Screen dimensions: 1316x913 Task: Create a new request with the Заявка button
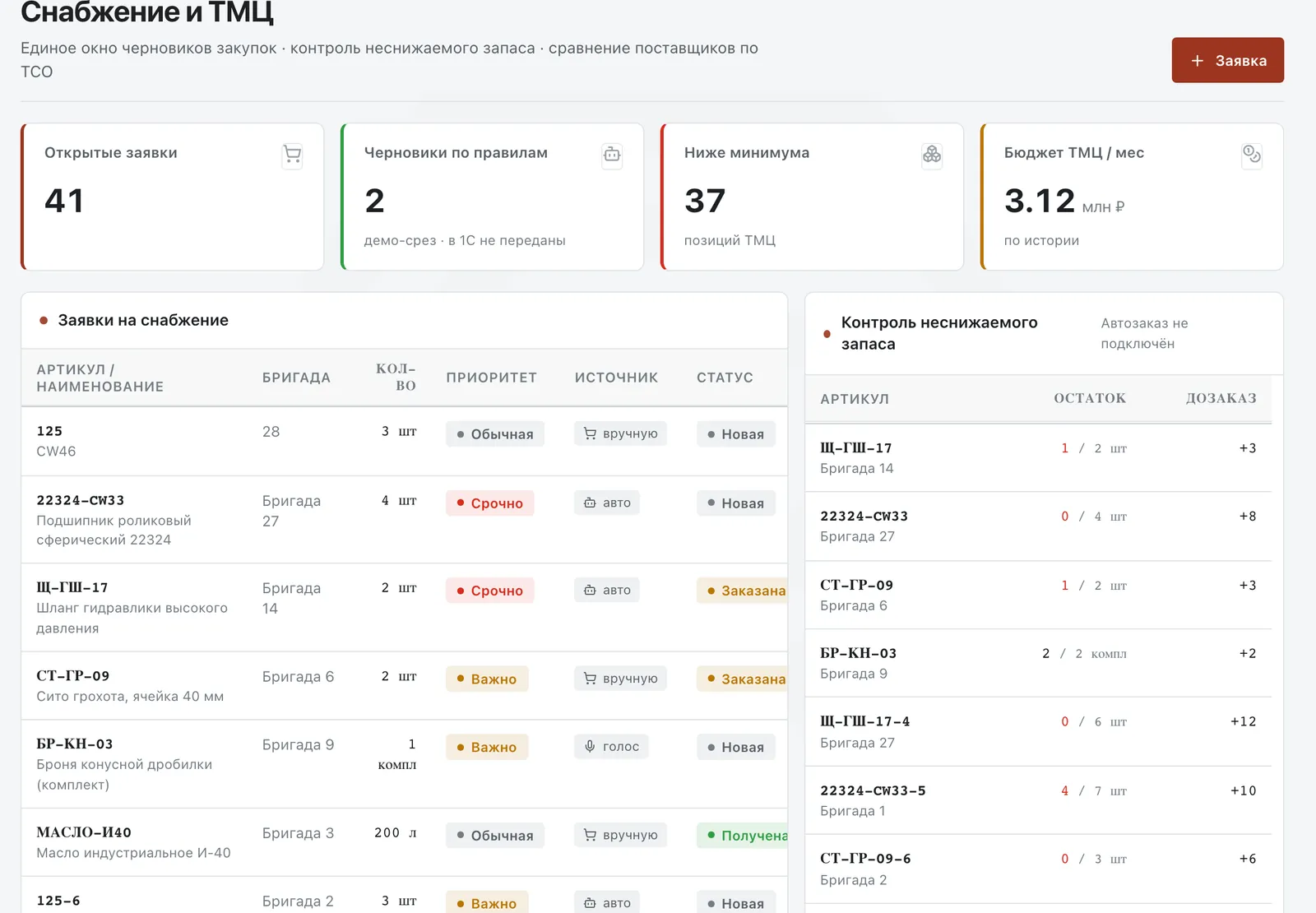pos(1228,60)
